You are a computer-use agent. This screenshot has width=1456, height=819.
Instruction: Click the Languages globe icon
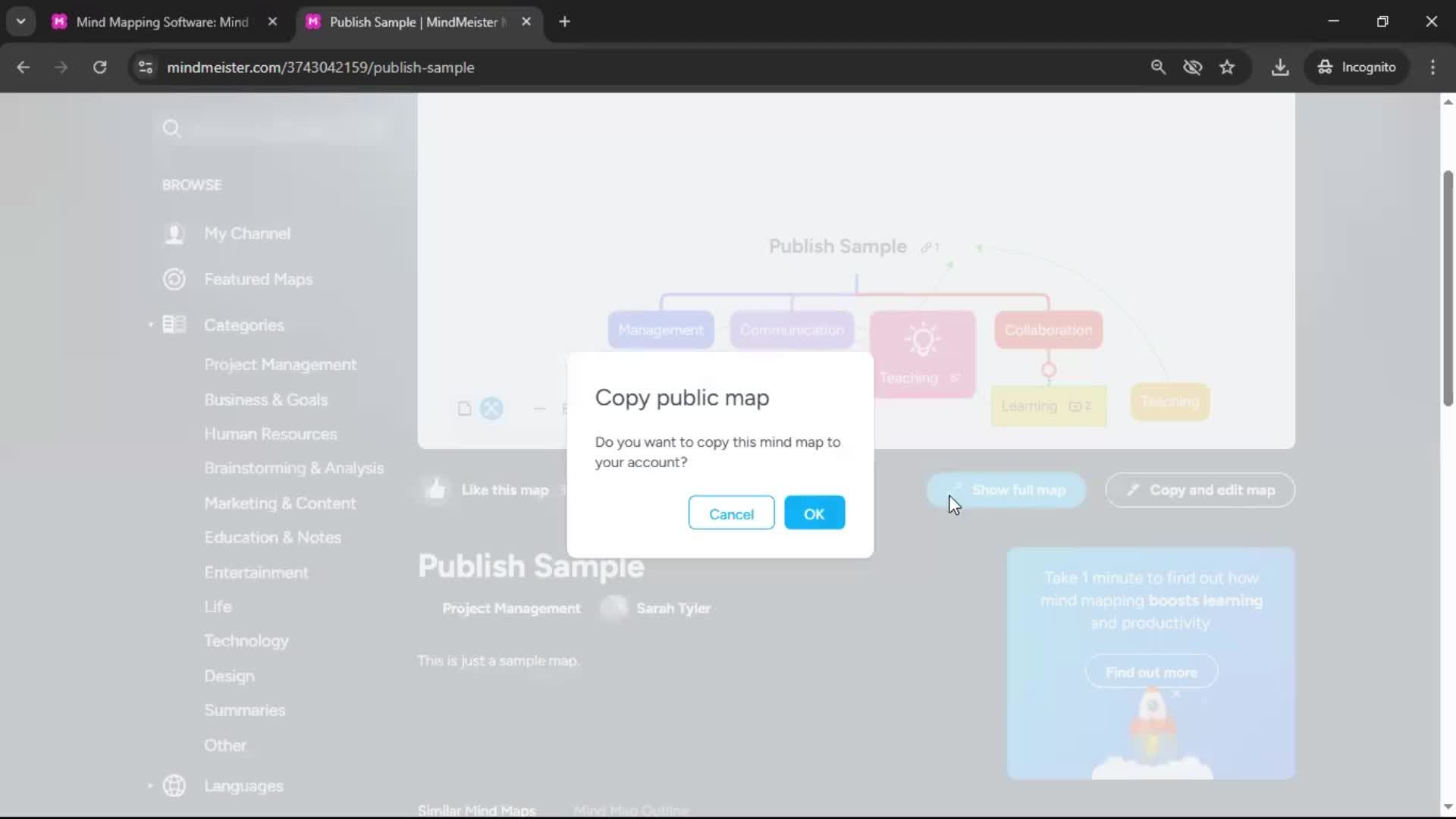click(x=174, y=786)
